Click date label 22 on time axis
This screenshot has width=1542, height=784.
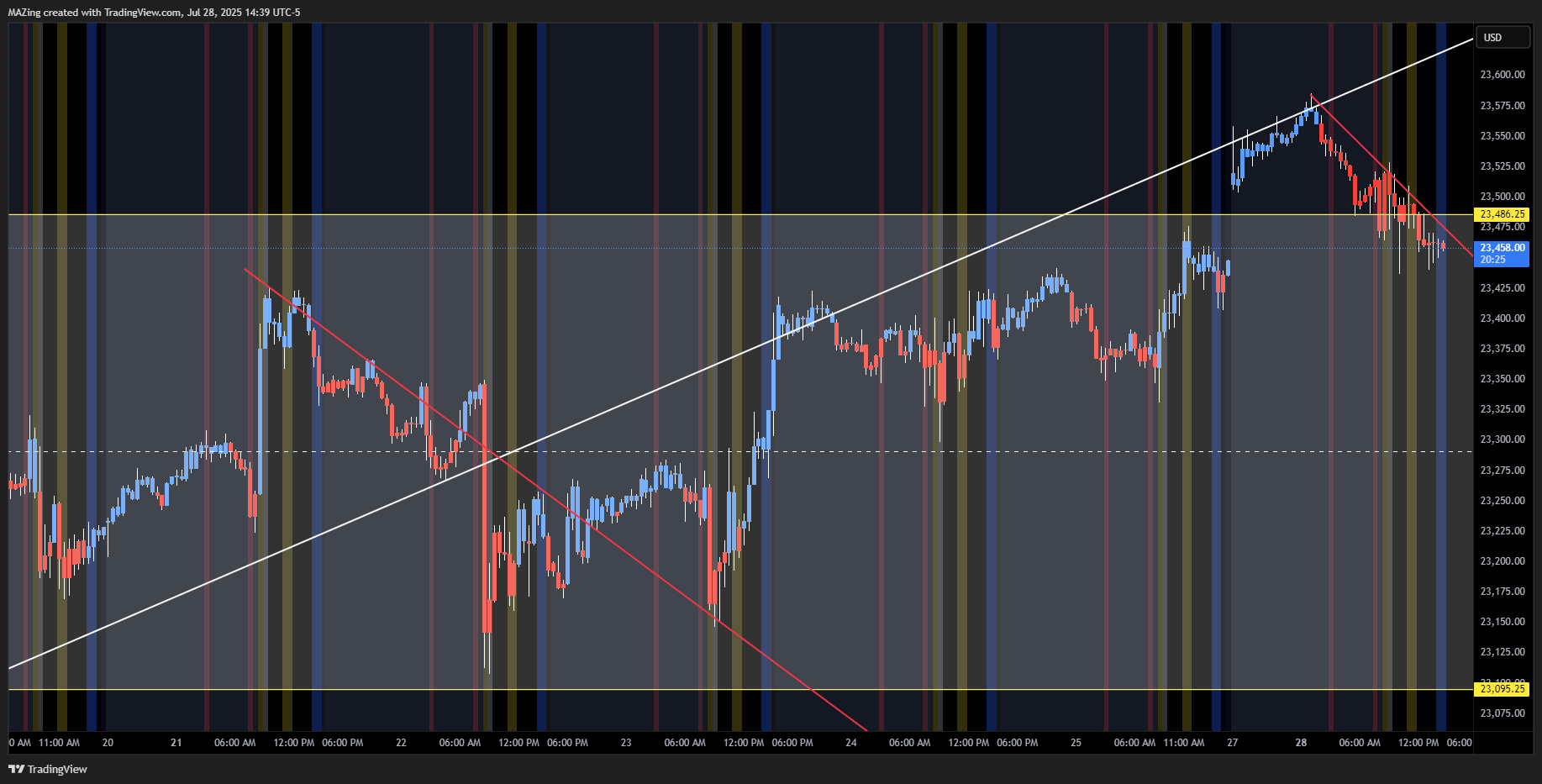coord(401,743)
